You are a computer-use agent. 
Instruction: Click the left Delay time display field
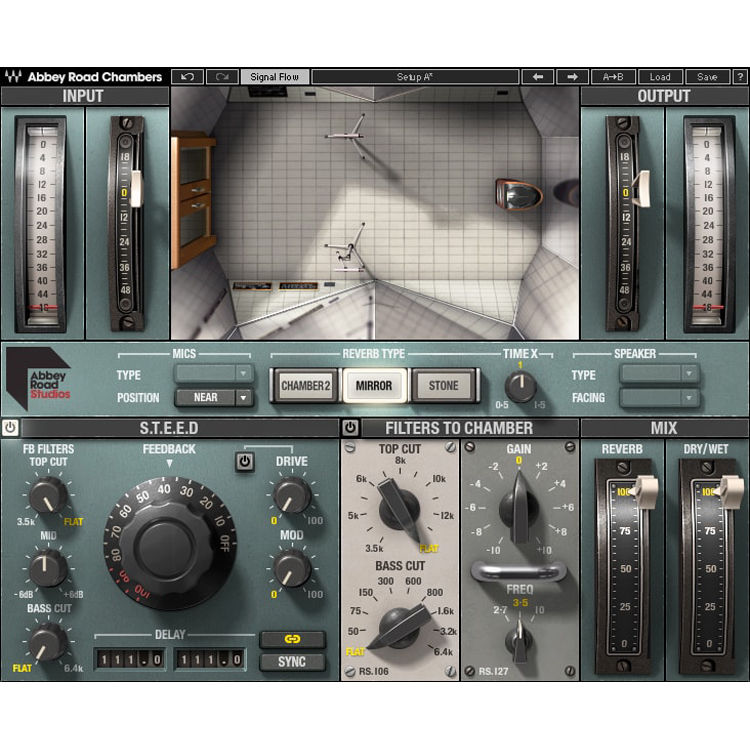coord(130,659)
